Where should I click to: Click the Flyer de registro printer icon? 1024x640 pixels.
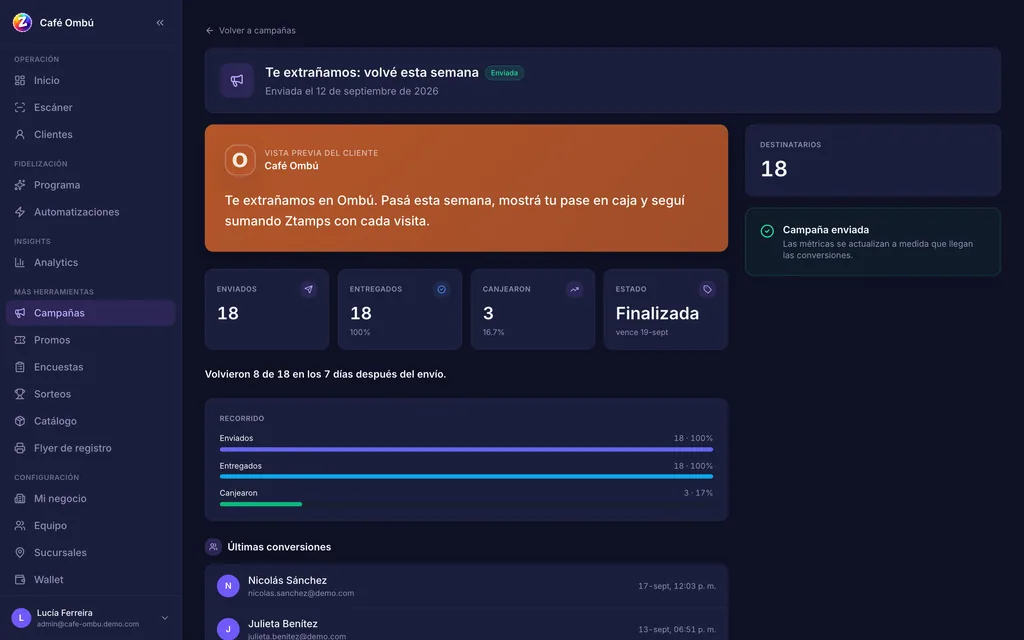click(x=20, y=448)
